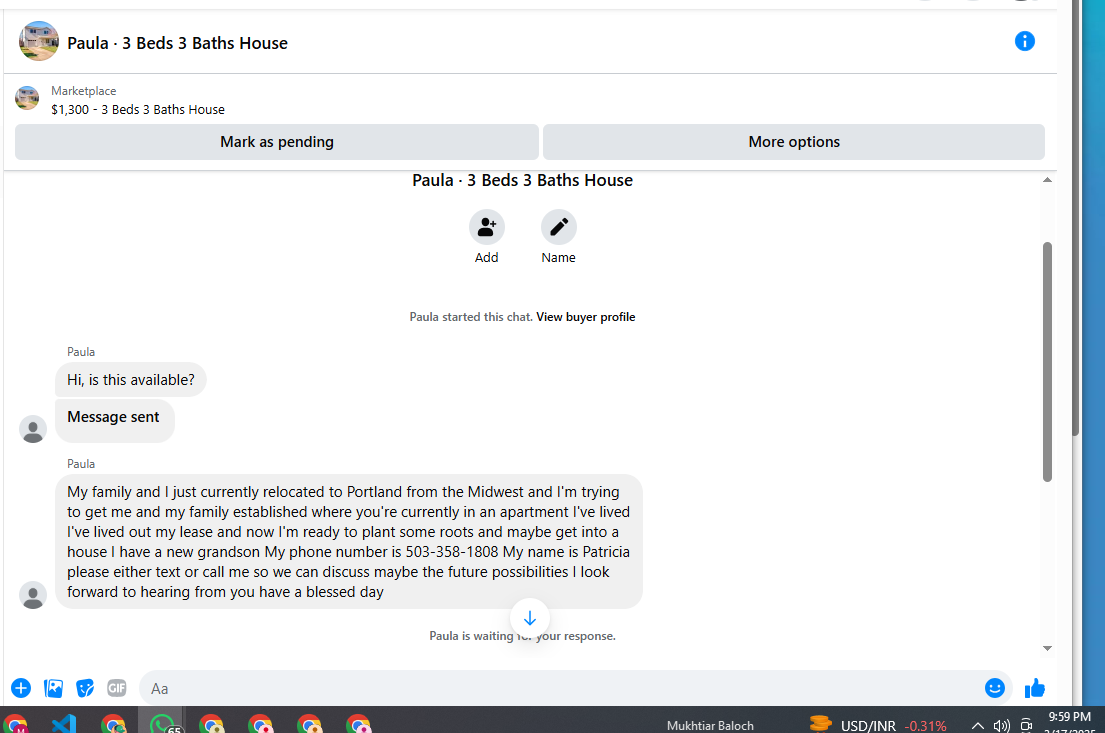Click the volume speaker icon in the tray
This screenshot has width=1105, height=733.
point(1001,725)
